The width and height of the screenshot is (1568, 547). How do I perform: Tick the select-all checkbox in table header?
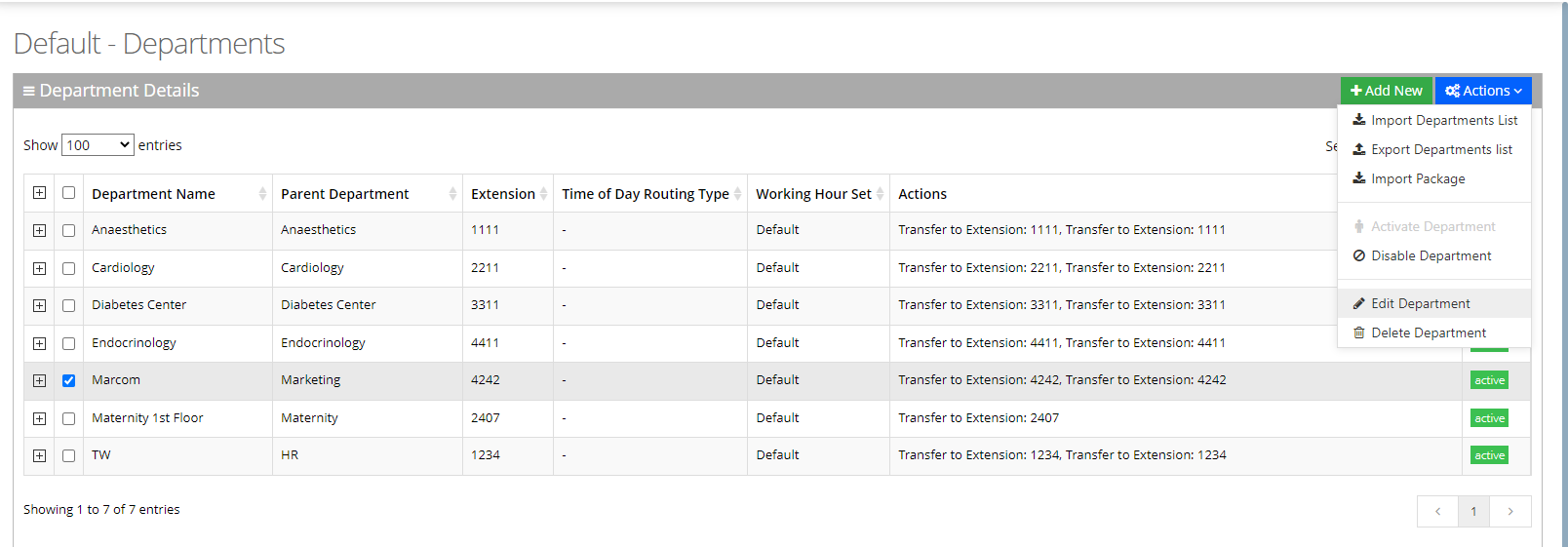click(68, 193)
